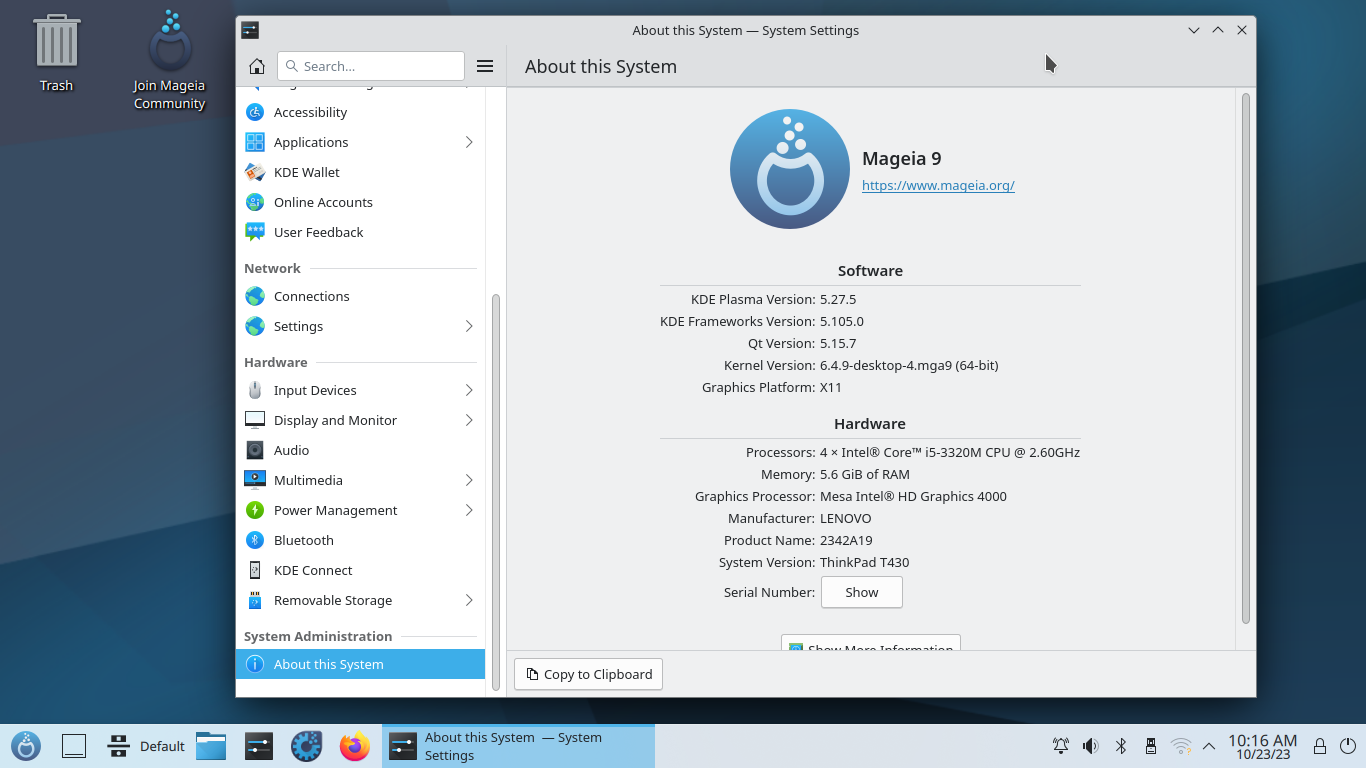The image size is (1366, 768).
Task: Open the Accessibility settings icon
Action: pyautogui.click(x=255, y=112)
